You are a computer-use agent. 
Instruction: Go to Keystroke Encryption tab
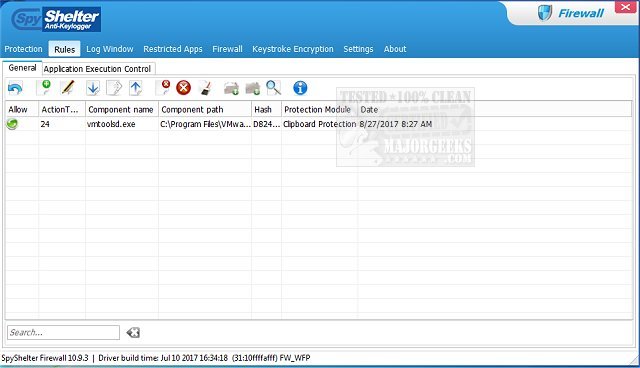pyautogui.click(x=293, y=49)
